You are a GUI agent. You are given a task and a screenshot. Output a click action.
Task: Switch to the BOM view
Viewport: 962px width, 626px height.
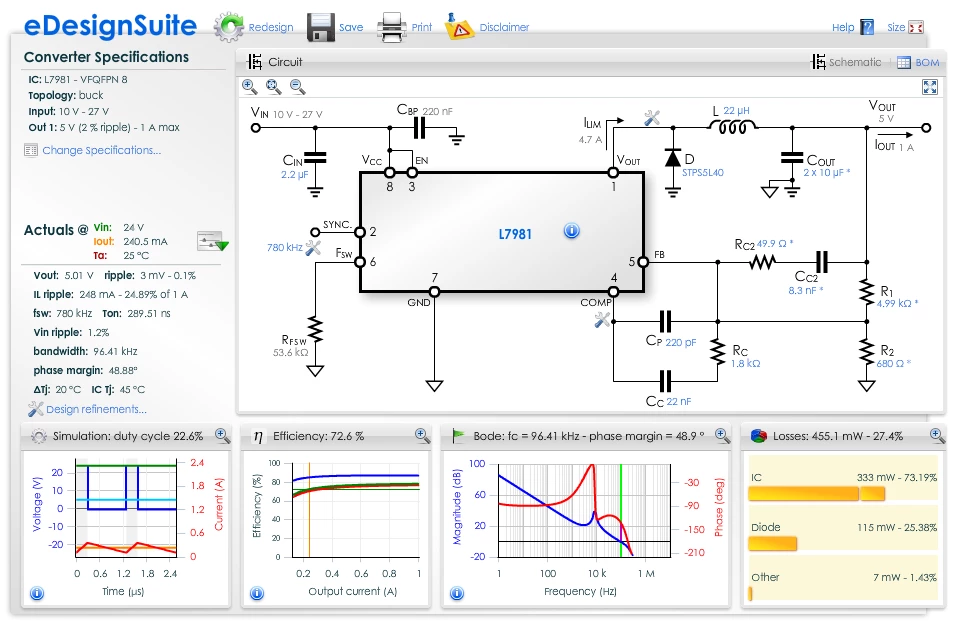click(918, 62)
